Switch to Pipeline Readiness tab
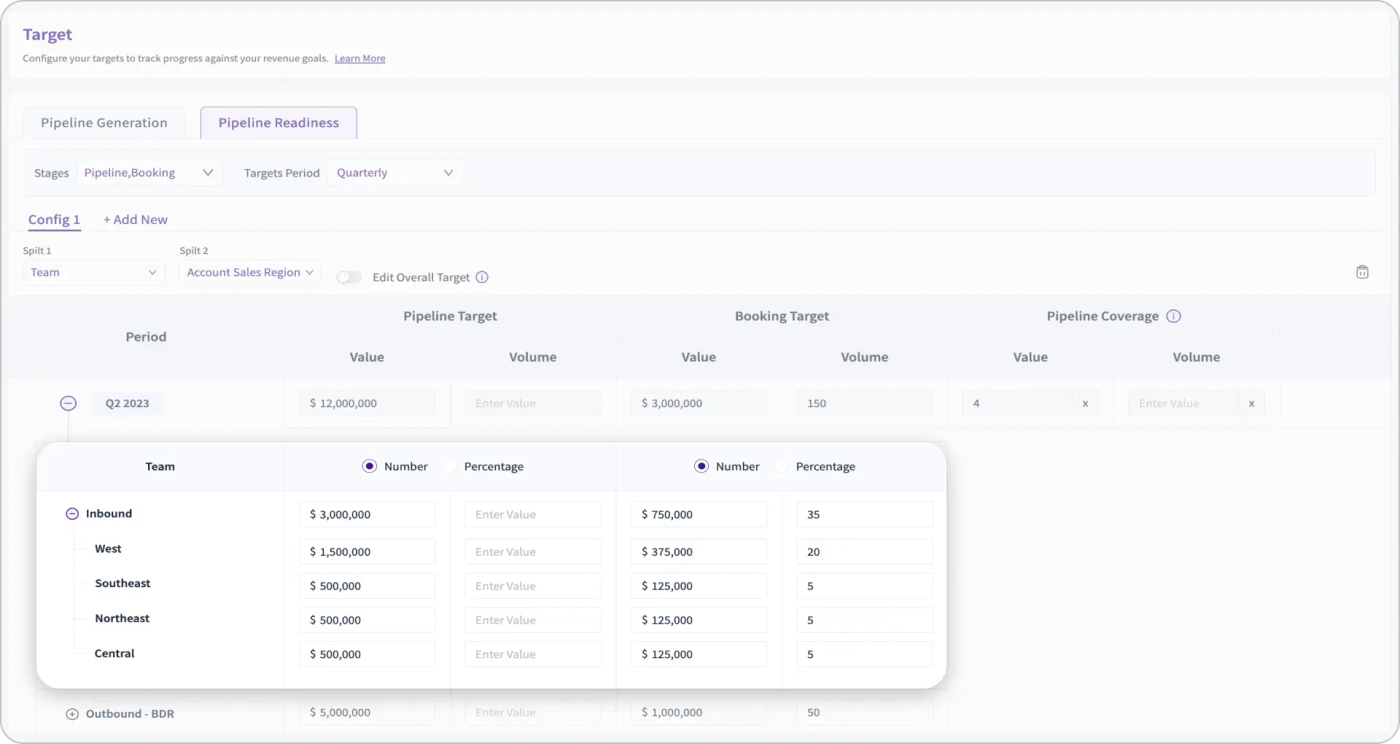Image resolution: width=1400 pixels, height=744 pixels. click(279, 123)
